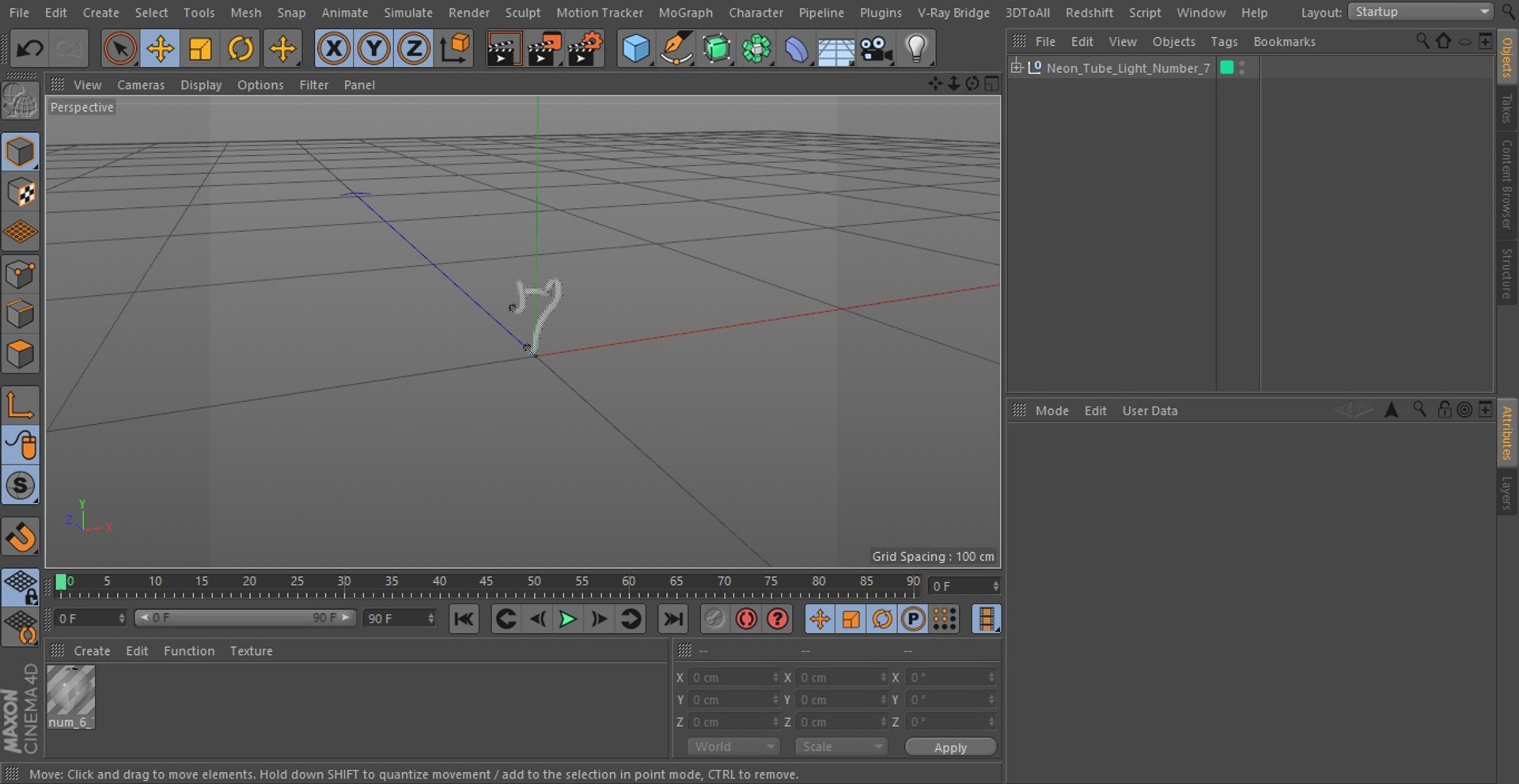
Task: Open the Redshift menu
Action: coord(1089,13)
